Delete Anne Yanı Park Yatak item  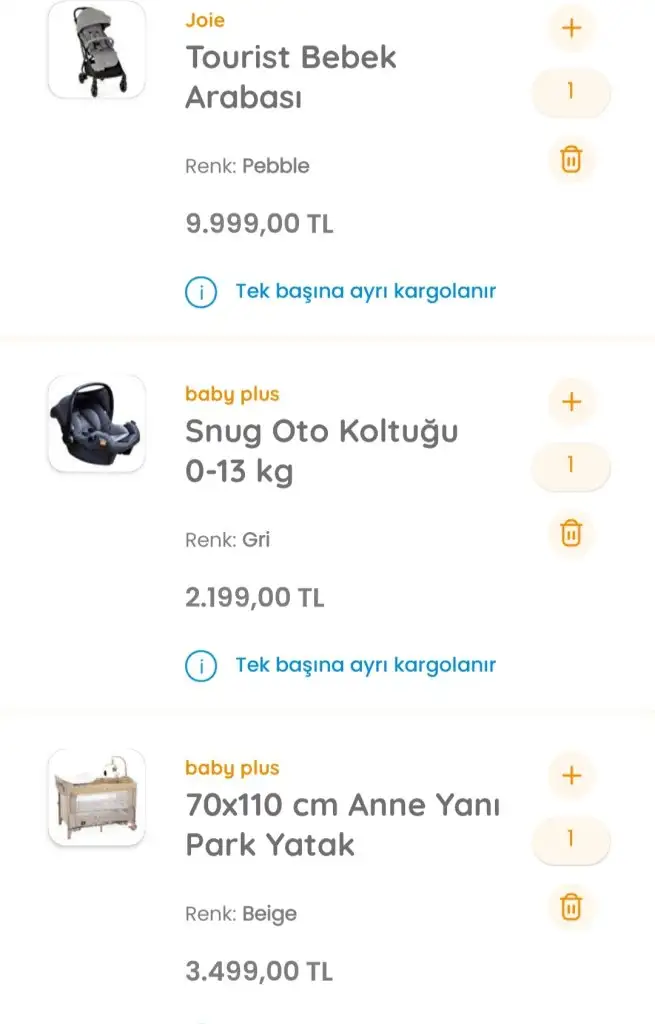(571, 907)
